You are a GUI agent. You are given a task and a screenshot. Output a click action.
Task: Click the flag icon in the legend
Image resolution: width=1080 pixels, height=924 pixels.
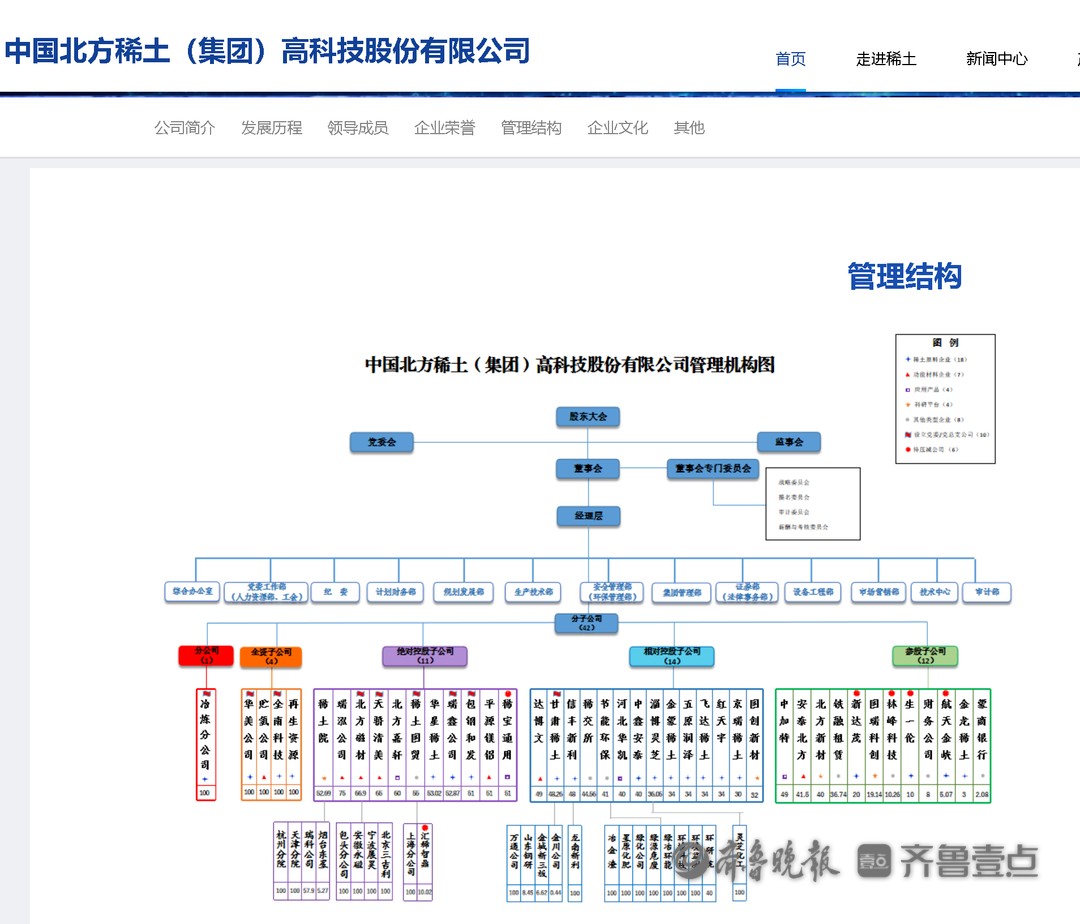pyautogui.click(x=907, y=435)
